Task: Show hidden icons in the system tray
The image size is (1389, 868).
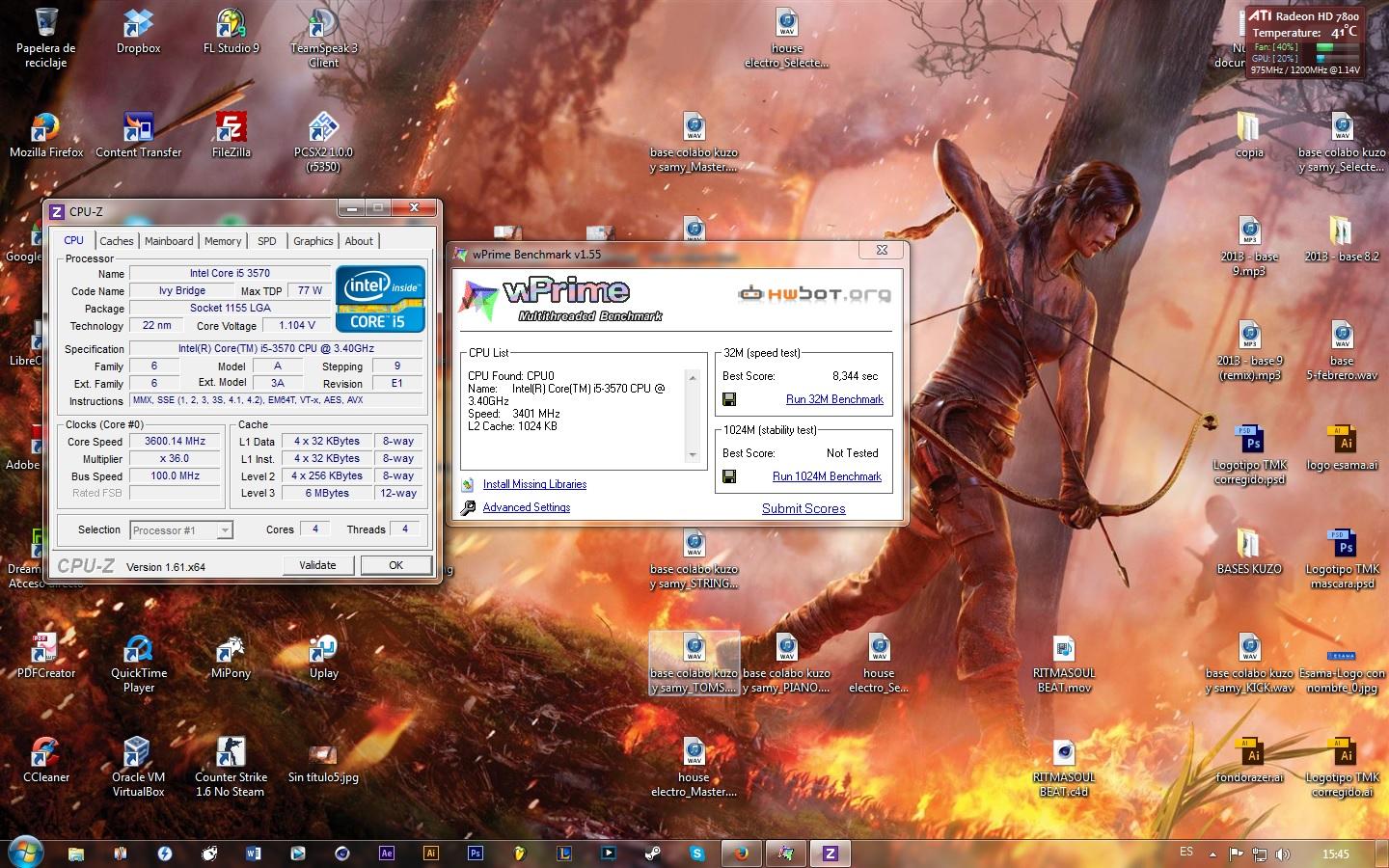Action: point(1213,854)
